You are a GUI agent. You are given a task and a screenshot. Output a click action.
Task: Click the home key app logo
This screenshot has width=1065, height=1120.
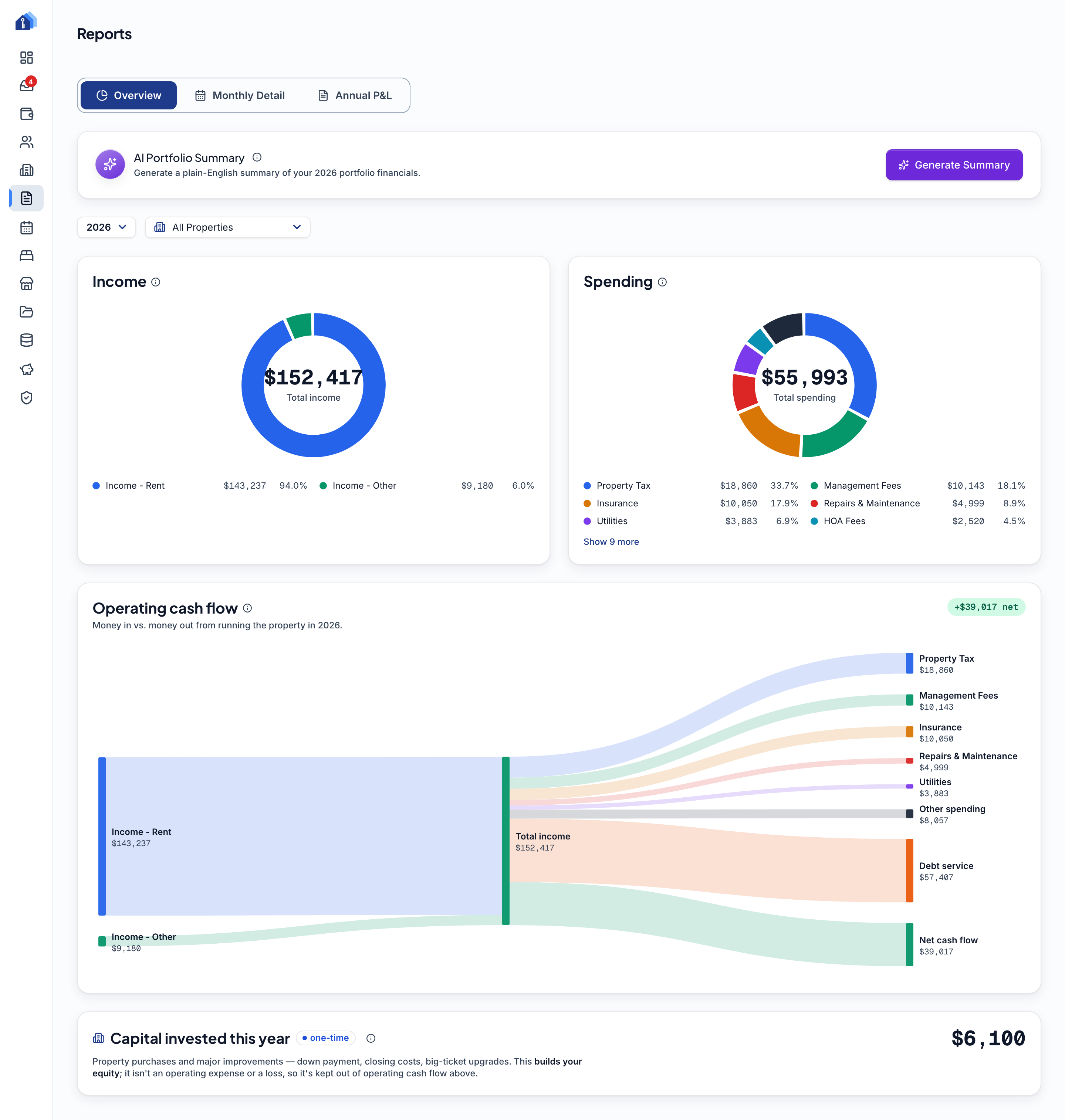(26, 21)
